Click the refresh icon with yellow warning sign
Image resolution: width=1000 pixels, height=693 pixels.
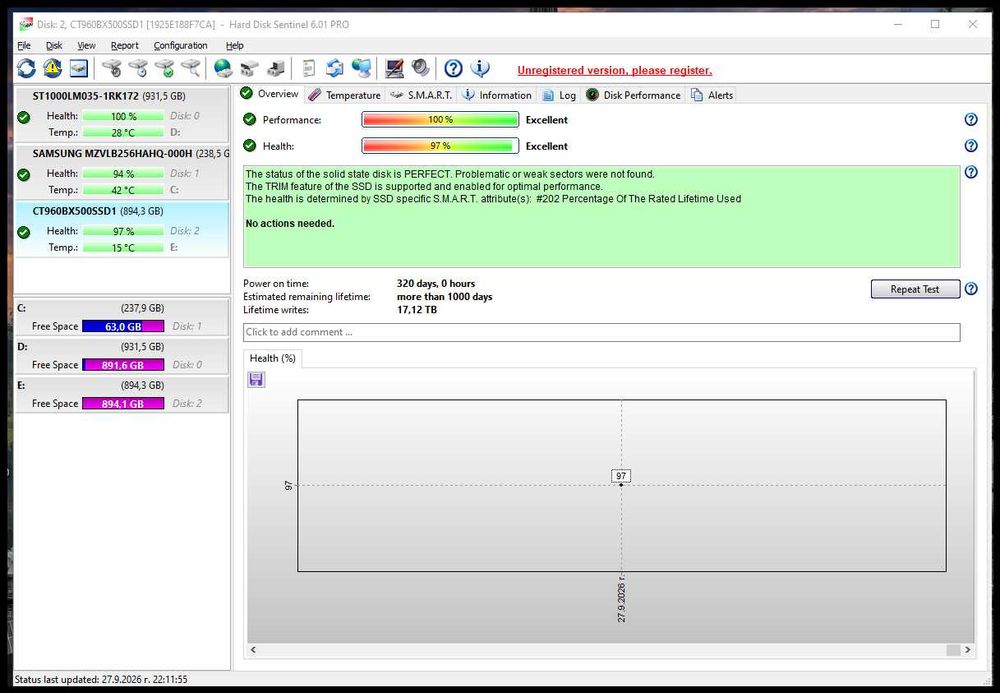[x=52, y=68]
